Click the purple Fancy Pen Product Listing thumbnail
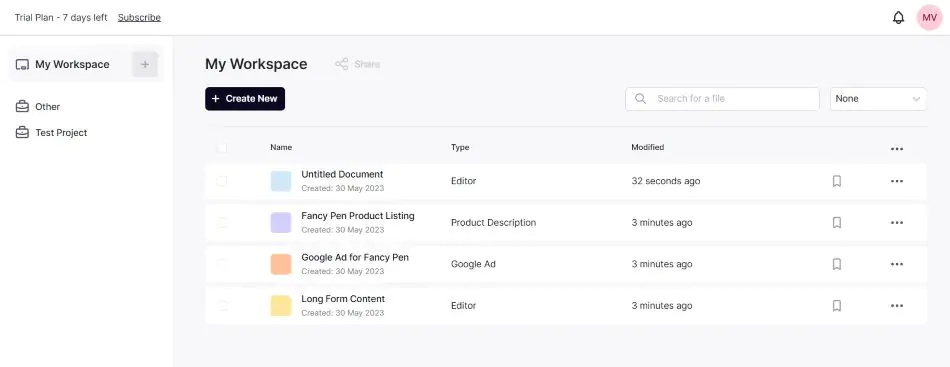 tap(281, 223)
